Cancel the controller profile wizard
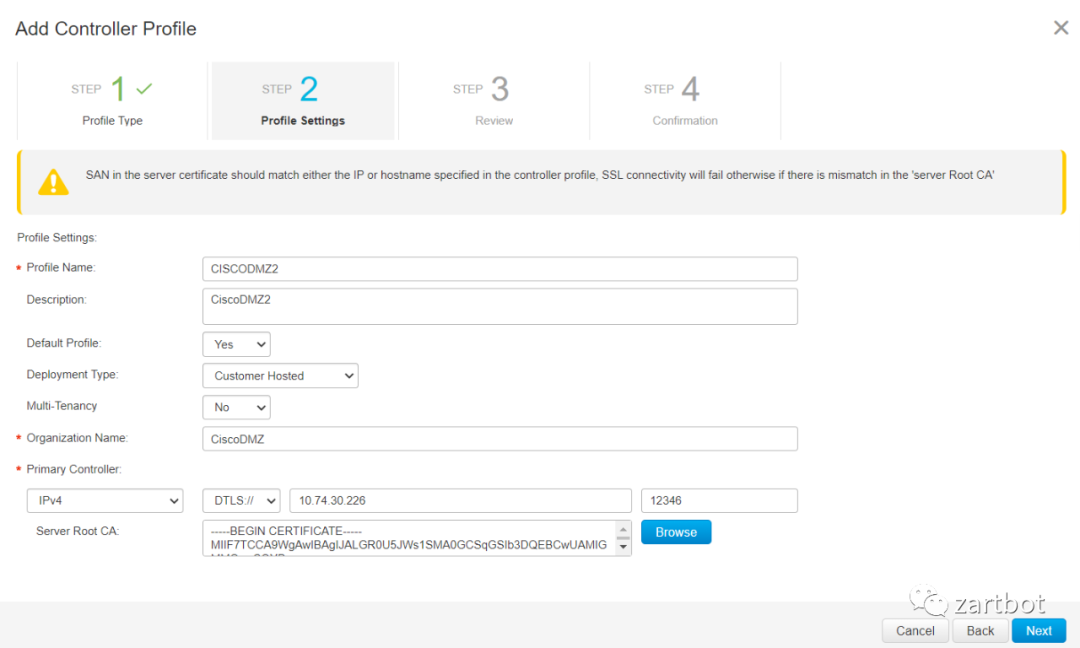The height and width of the screenshot is (648, 1080). tap(915, 631)
